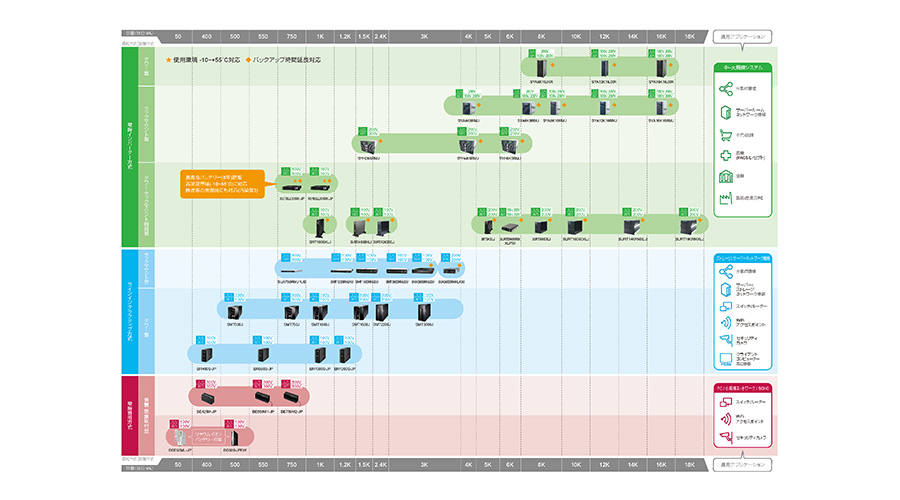Click the BE550M1-JP UPS image
The width and height of the screenshot is (900, 500).
coord(263,398)
